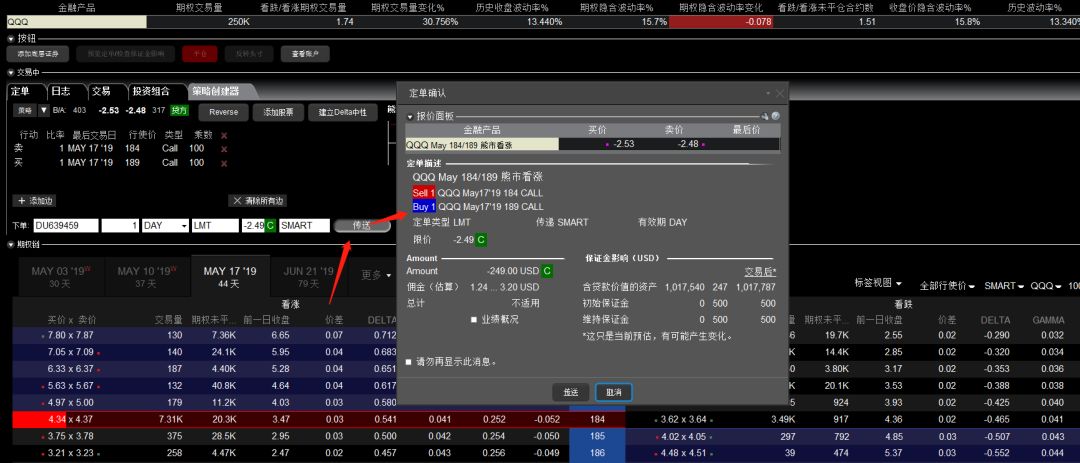The height and width of the screenshot is (463, 1080).
Task: Click the wrench icon in the quote panel
Action: [765, 117]
